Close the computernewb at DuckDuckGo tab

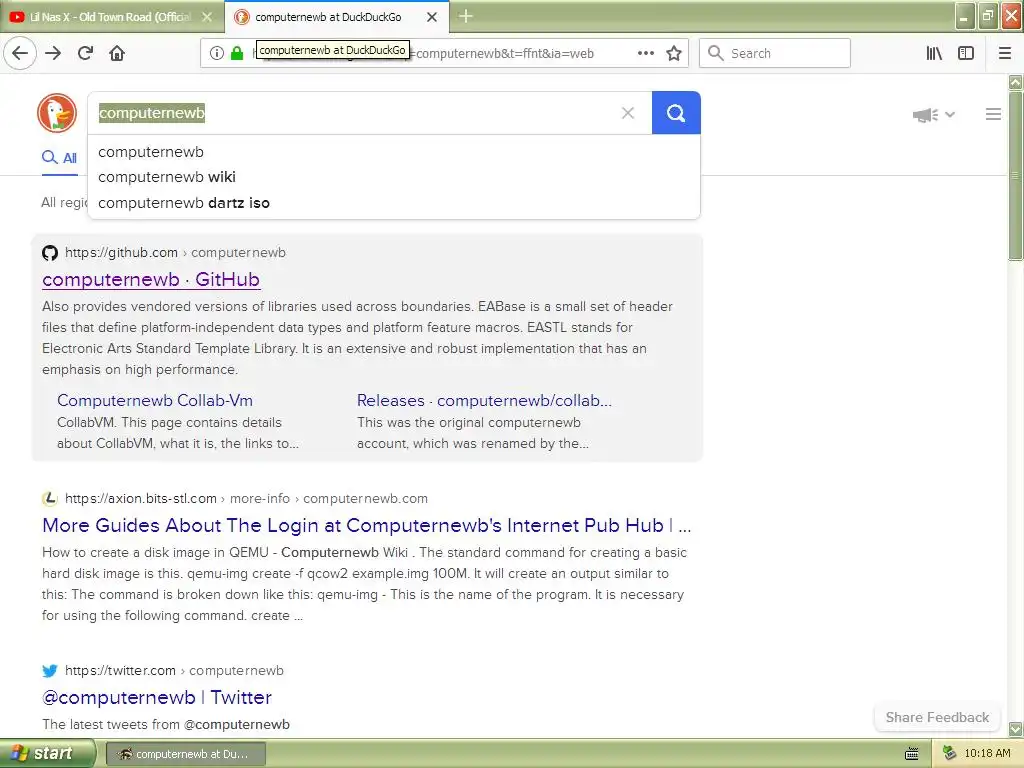(x=432, y=17)
